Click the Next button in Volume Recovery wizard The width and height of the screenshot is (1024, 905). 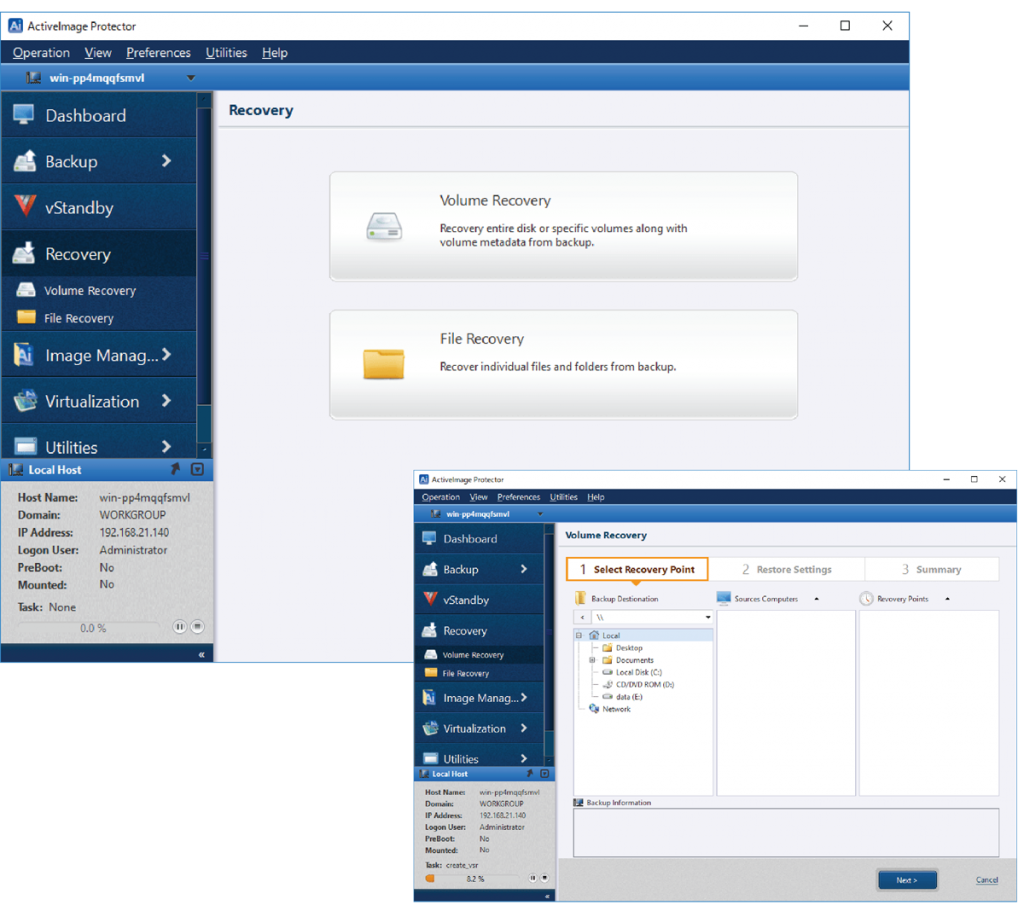coord(907,880)
